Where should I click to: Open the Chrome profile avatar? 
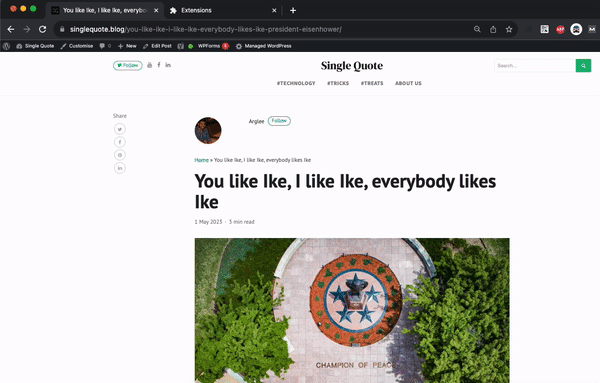pos(576,29)
